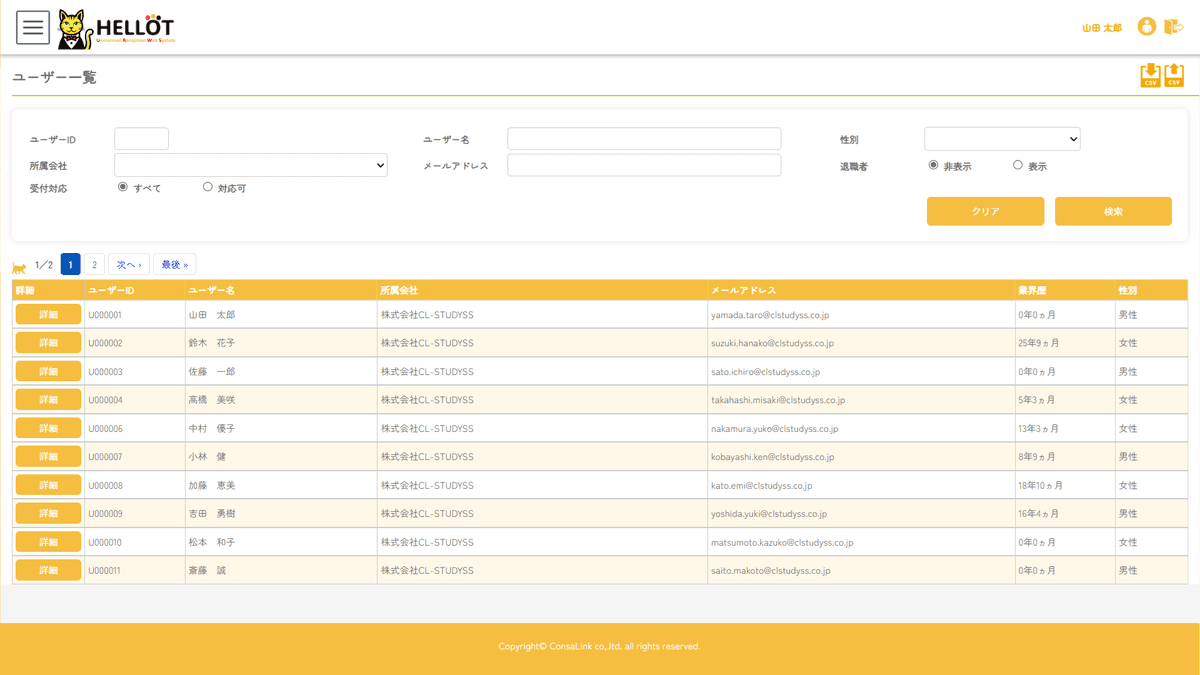
Task: Select 非表示 for the 退職者 option
Action: coord(934,165)
